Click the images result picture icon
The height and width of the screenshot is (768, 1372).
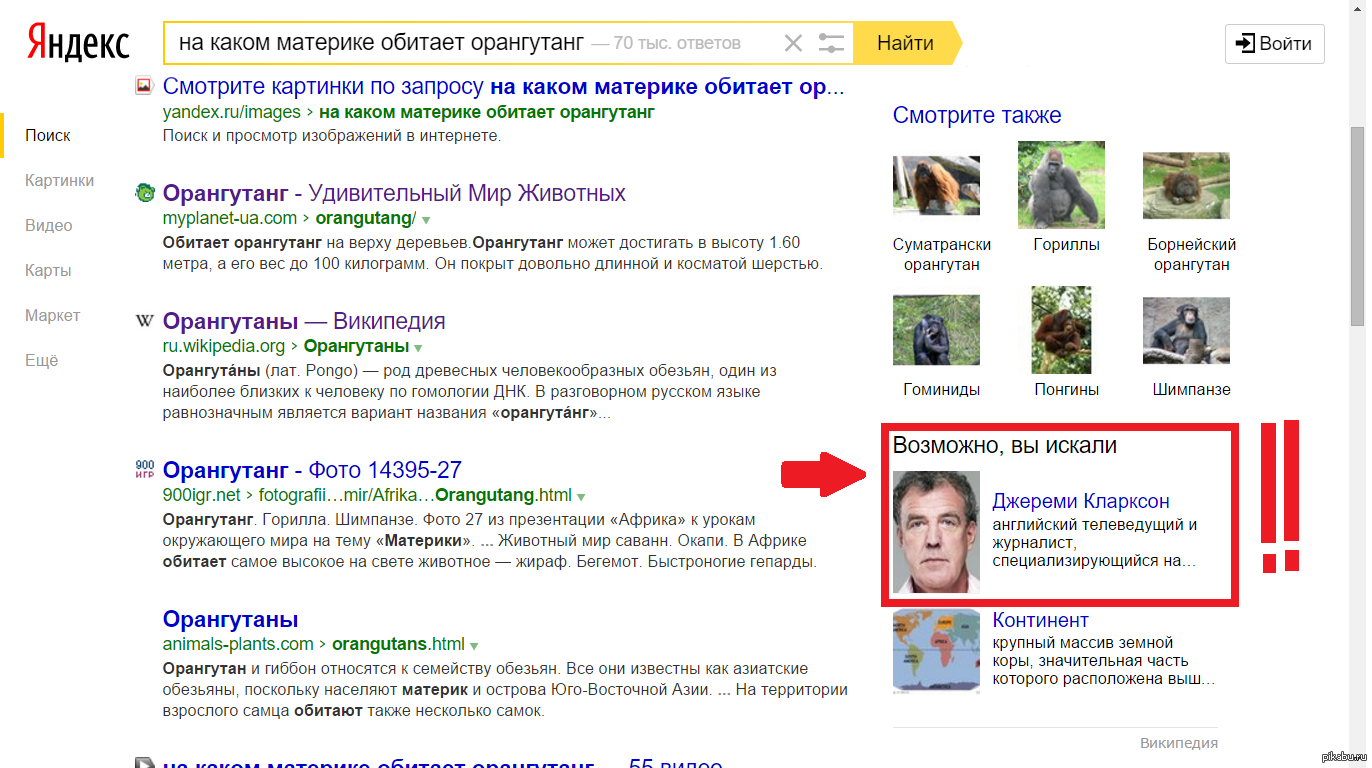(x=144, y=87)
